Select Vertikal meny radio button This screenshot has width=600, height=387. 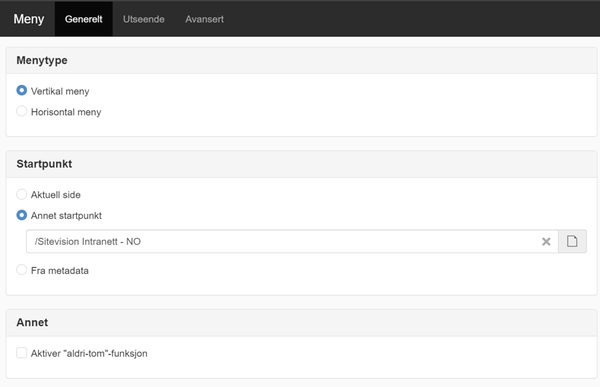22,91
